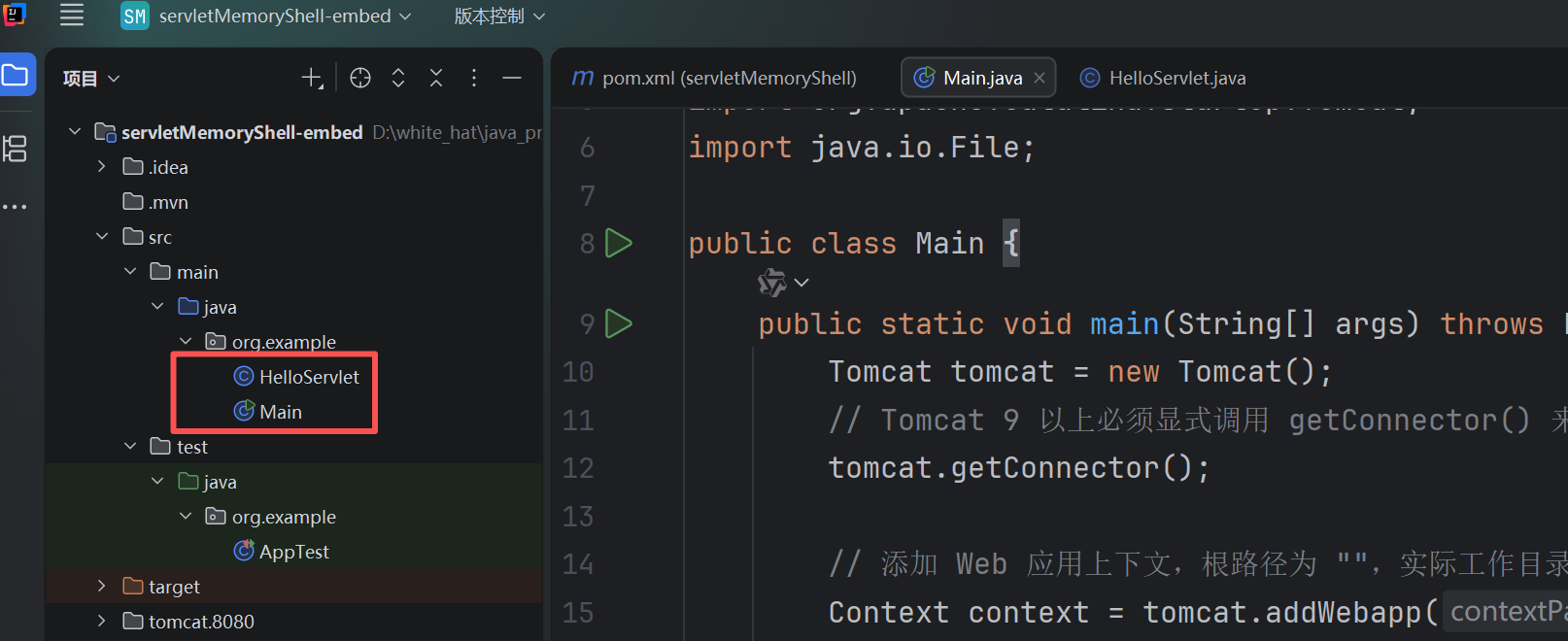
Task: Click line number 15 in gutter
Action: 578,613
